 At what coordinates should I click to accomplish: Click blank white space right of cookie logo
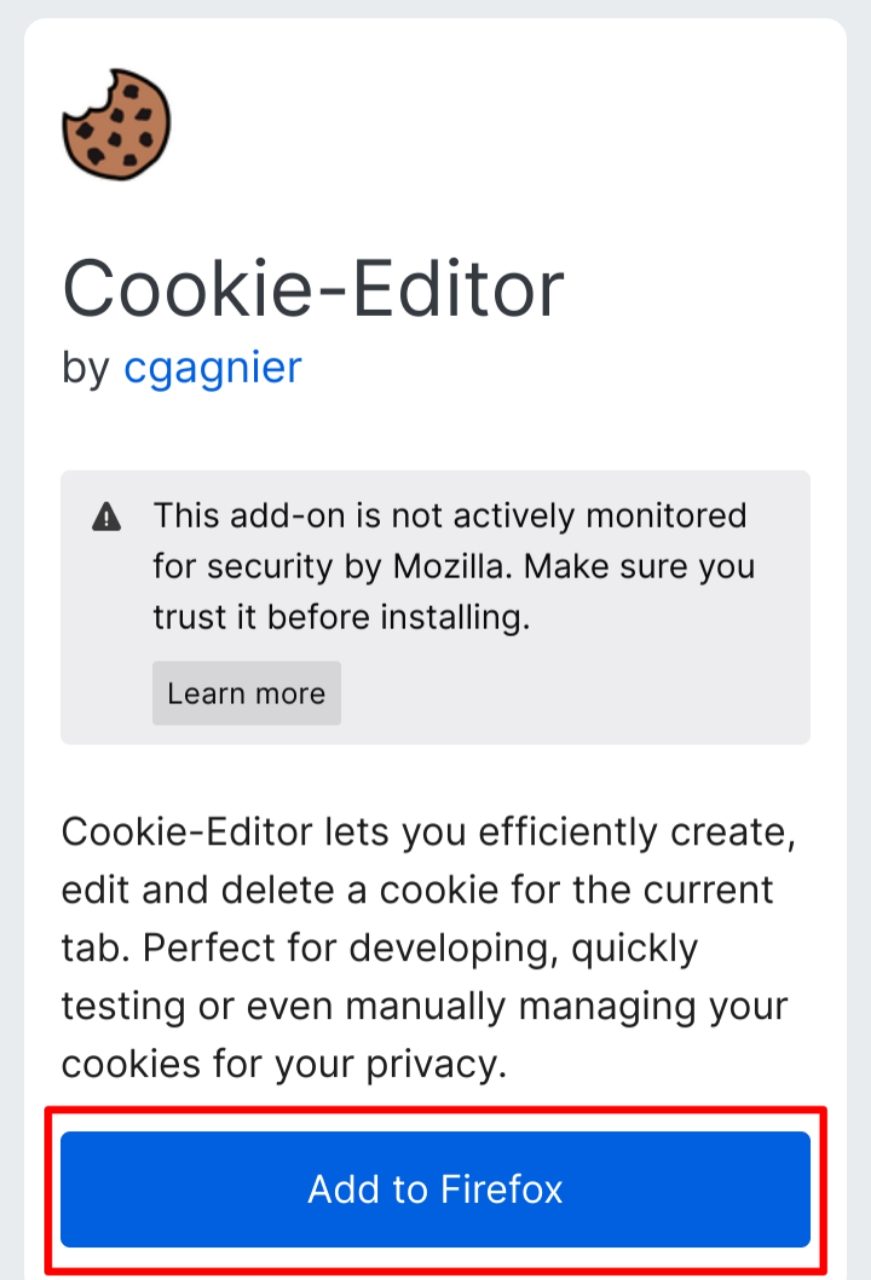(x=500, y=126)
